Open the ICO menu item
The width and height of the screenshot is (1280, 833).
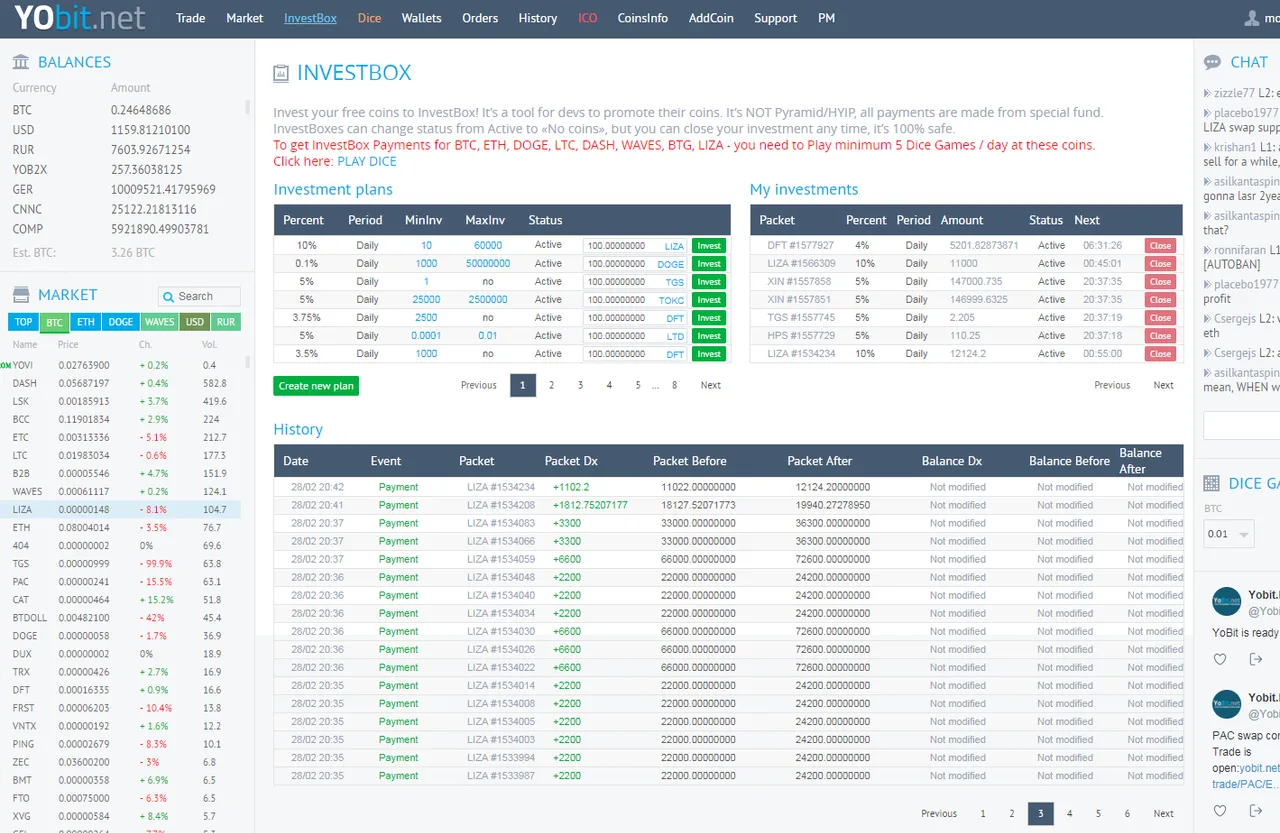coord(587,18)
